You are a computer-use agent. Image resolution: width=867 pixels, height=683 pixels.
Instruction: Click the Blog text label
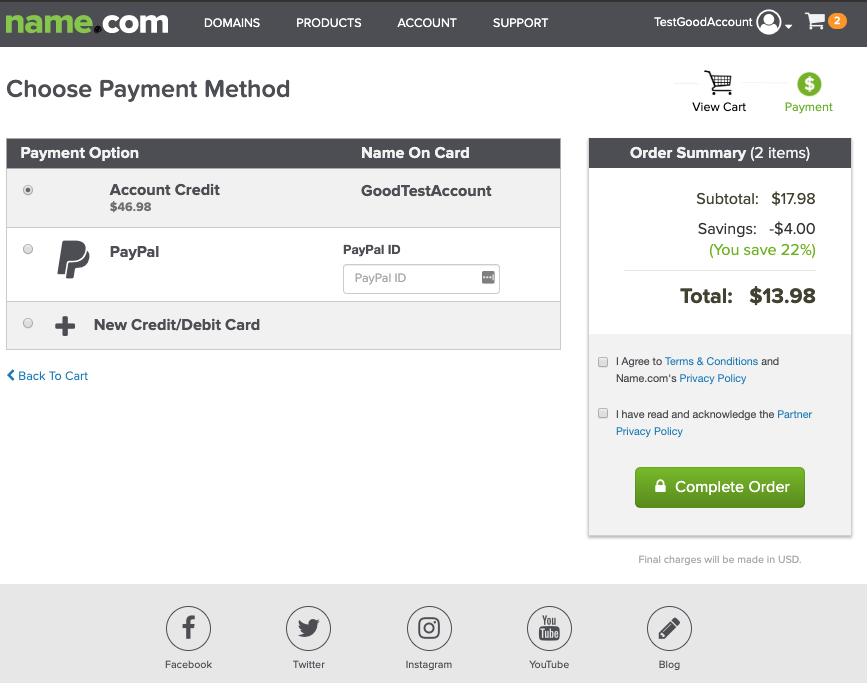point(669,664)
